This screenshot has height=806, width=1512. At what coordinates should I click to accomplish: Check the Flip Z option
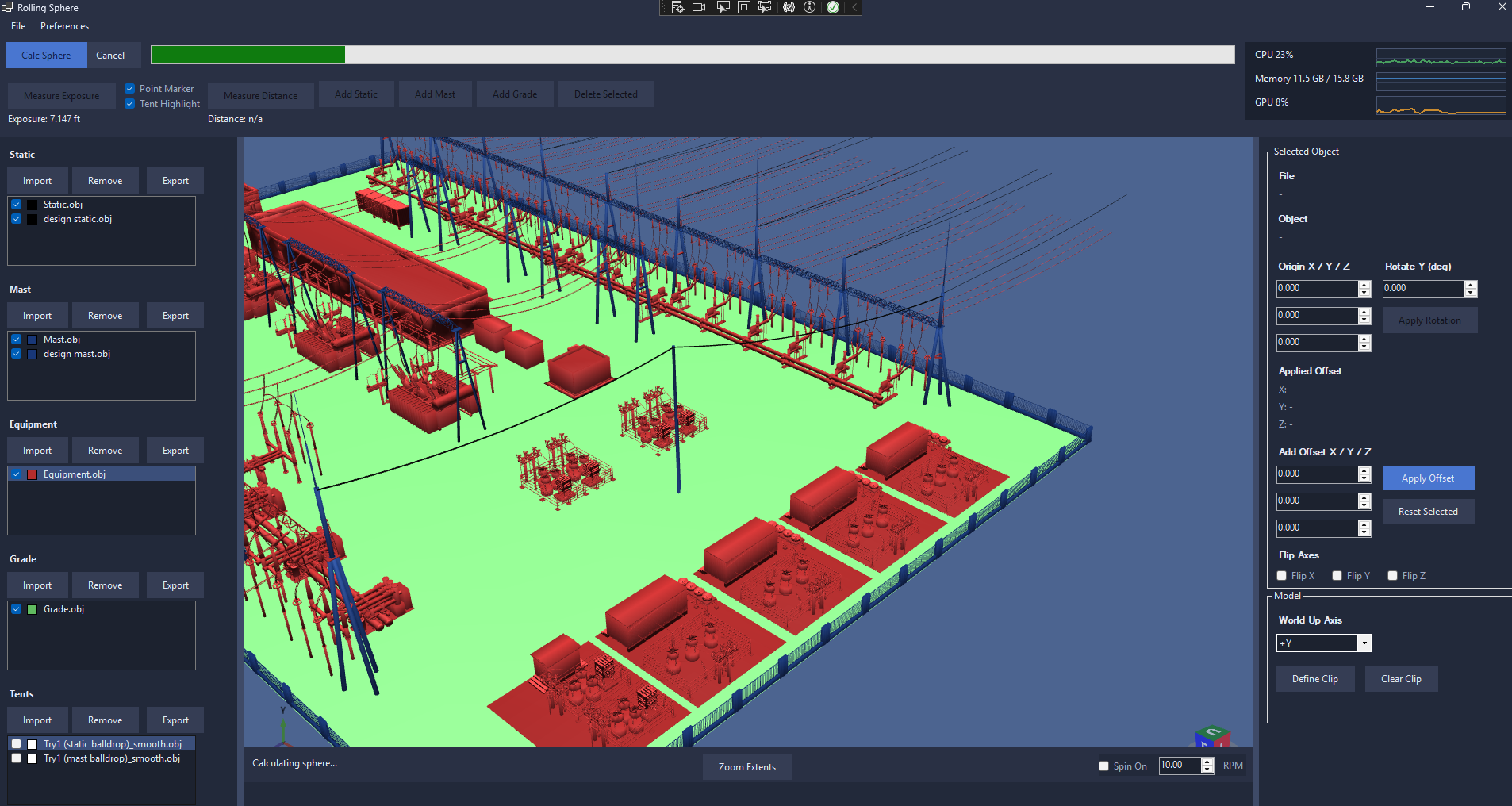point(1393,576)
